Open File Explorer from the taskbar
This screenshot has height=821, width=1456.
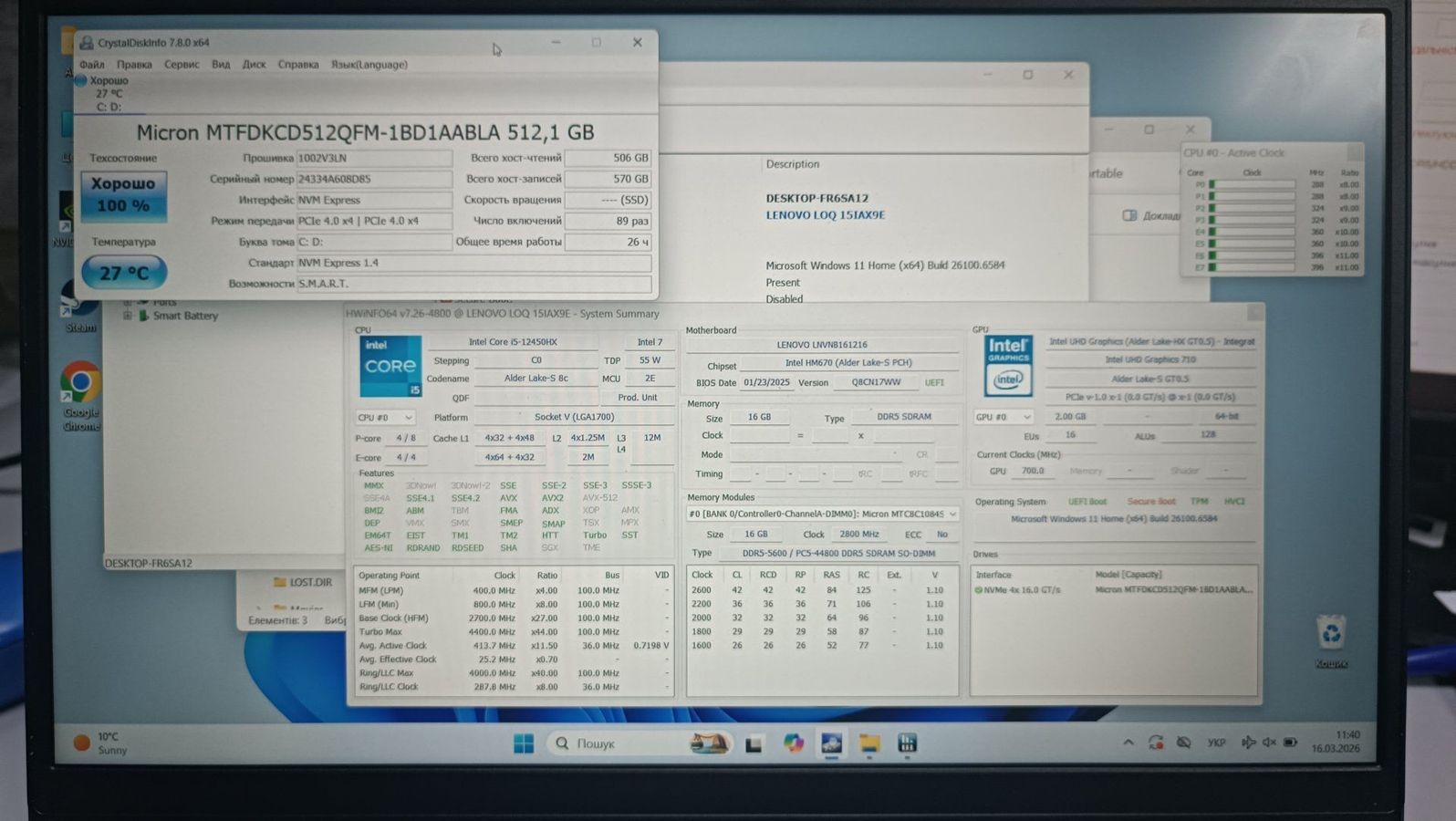(868, 743)
